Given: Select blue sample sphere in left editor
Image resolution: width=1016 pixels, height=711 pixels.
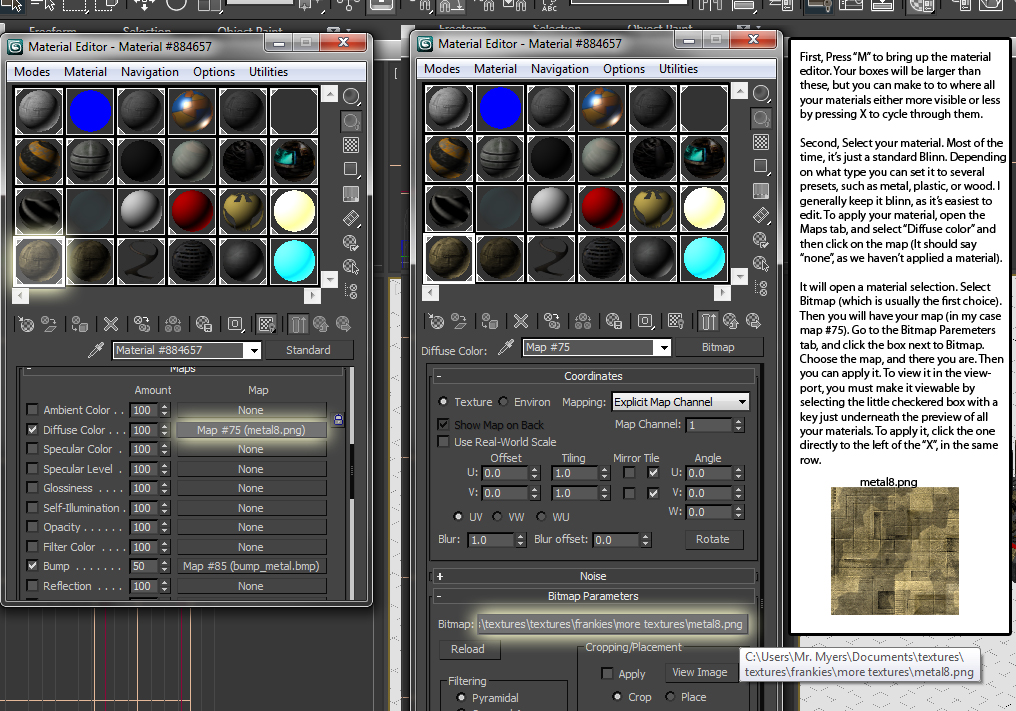Looking at the screenshot, I should (90, 111).
